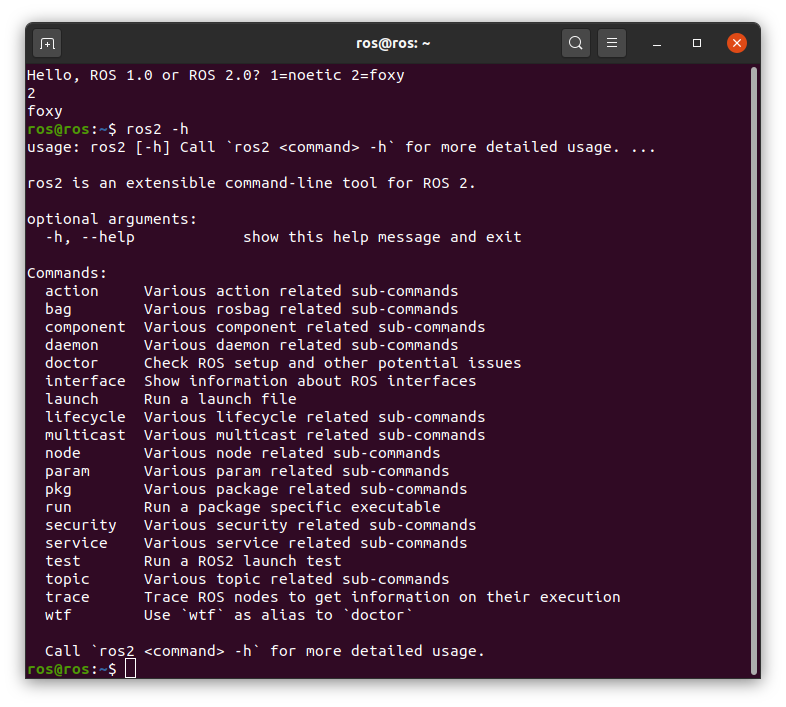Viewport: 786px width, 707px height.
Task: Click 'Run a launch file' description
Action: click(x=220, y=399)
